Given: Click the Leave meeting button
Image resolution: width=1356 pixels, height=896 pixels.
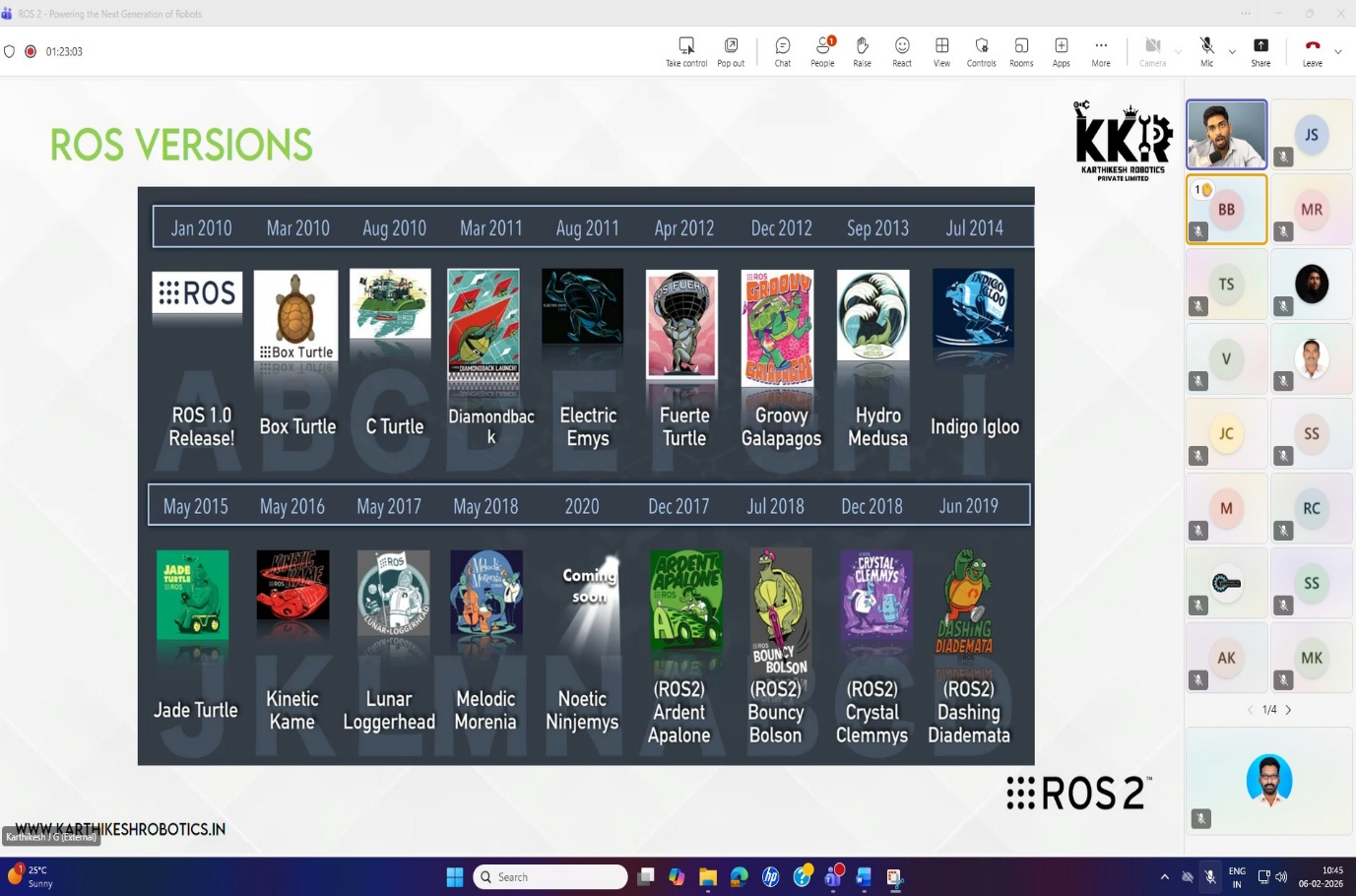Looking at the screenshot, I should click(1312, 51).
